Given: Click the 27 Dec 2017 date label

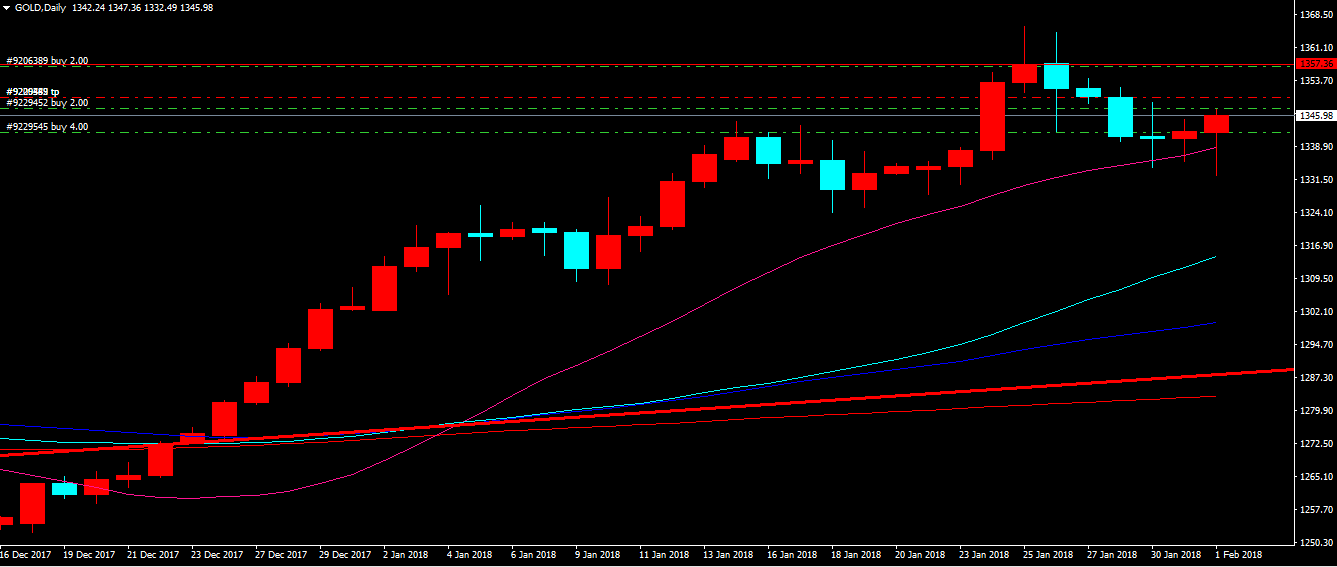Looking at the screenshot, I should pyautogui.click(x=282, y=555).
